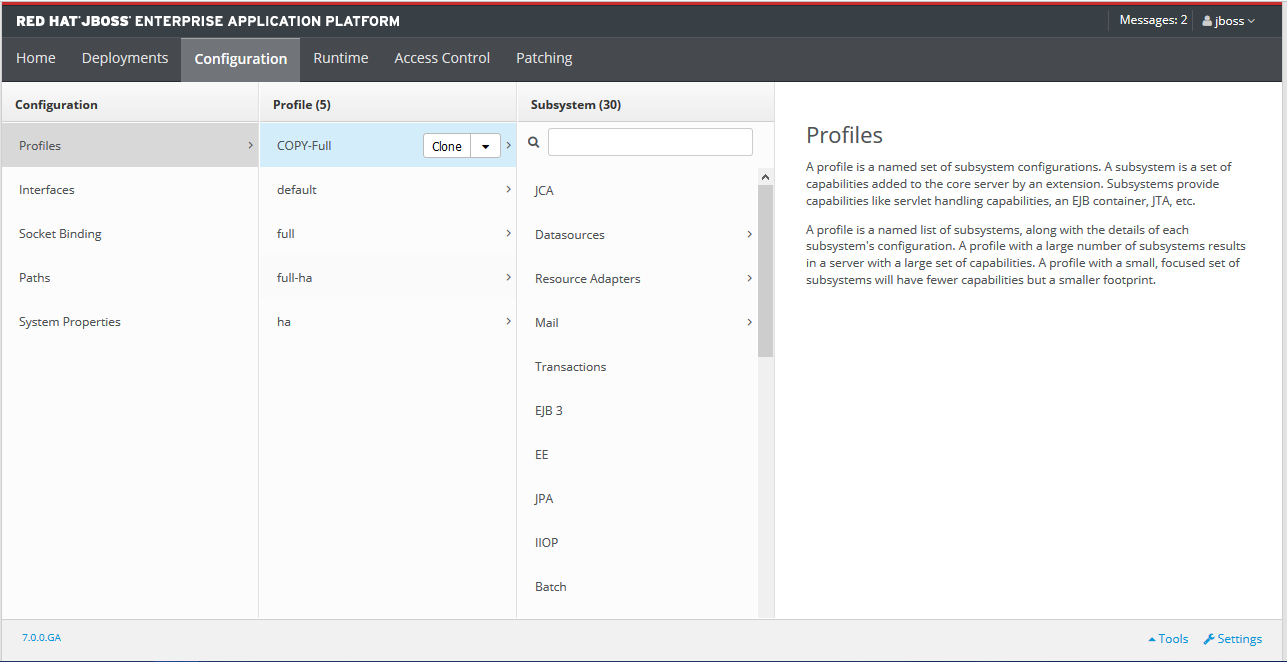This screenshot has width=1287, height=662.
Task: Select the full-ha profile
Action: (x=388, y=277)
